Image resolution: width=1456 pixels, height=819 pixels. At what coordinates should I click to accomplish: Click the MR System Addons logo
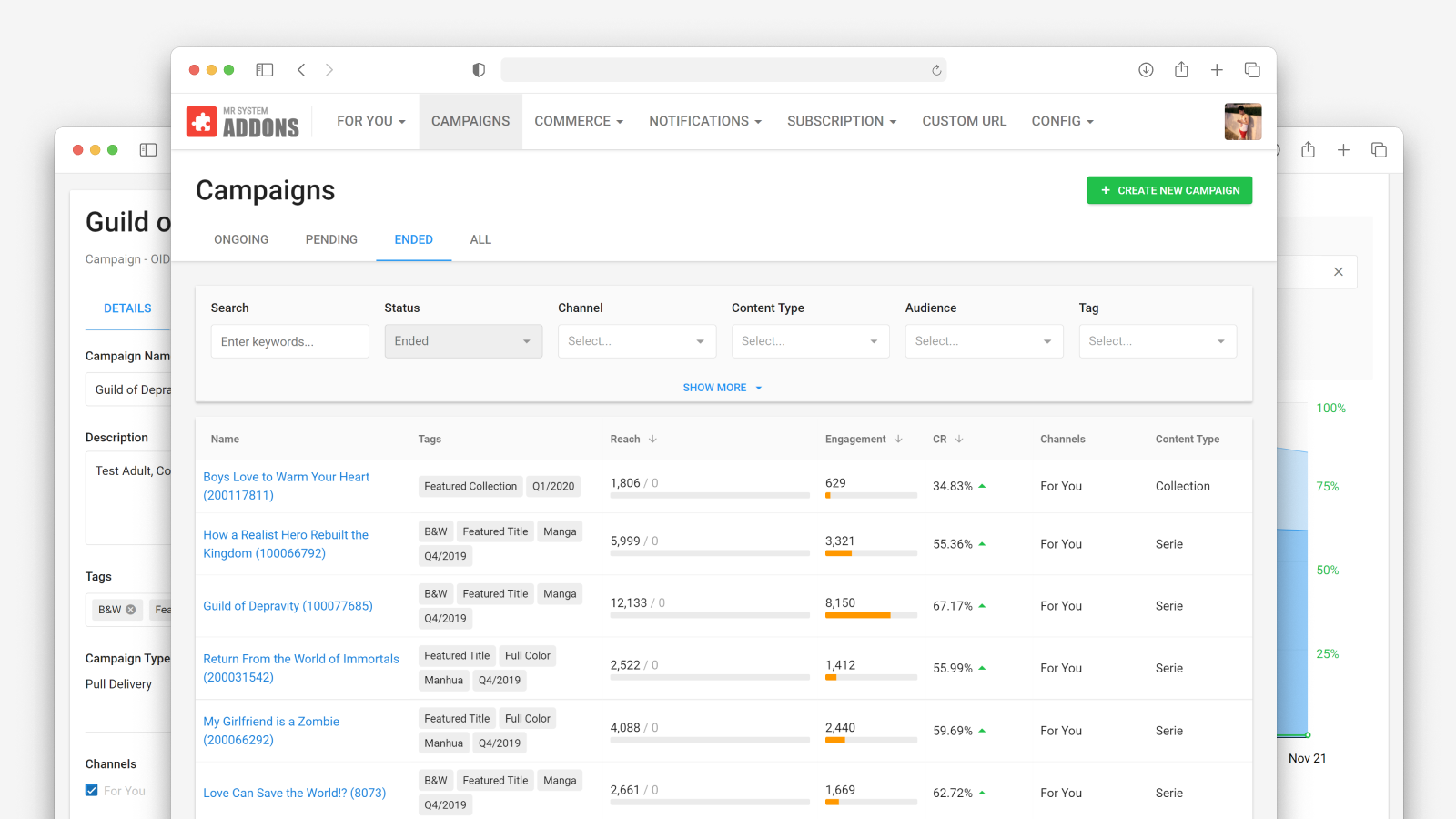(x=243, y=122)
